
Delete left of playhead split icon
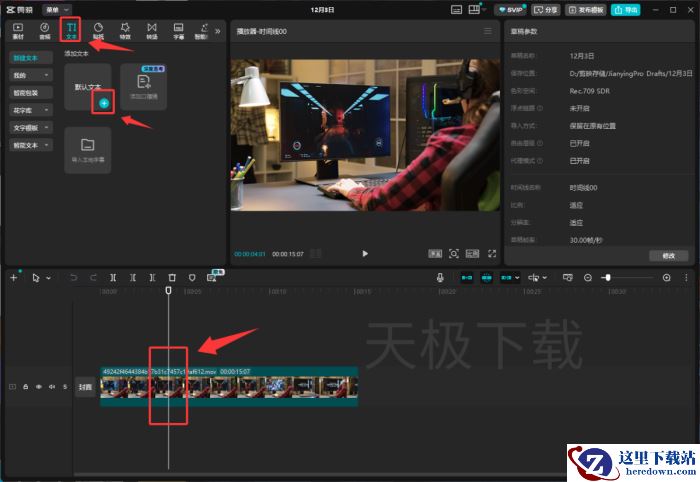pyautogui.click(x=133, y=278)
